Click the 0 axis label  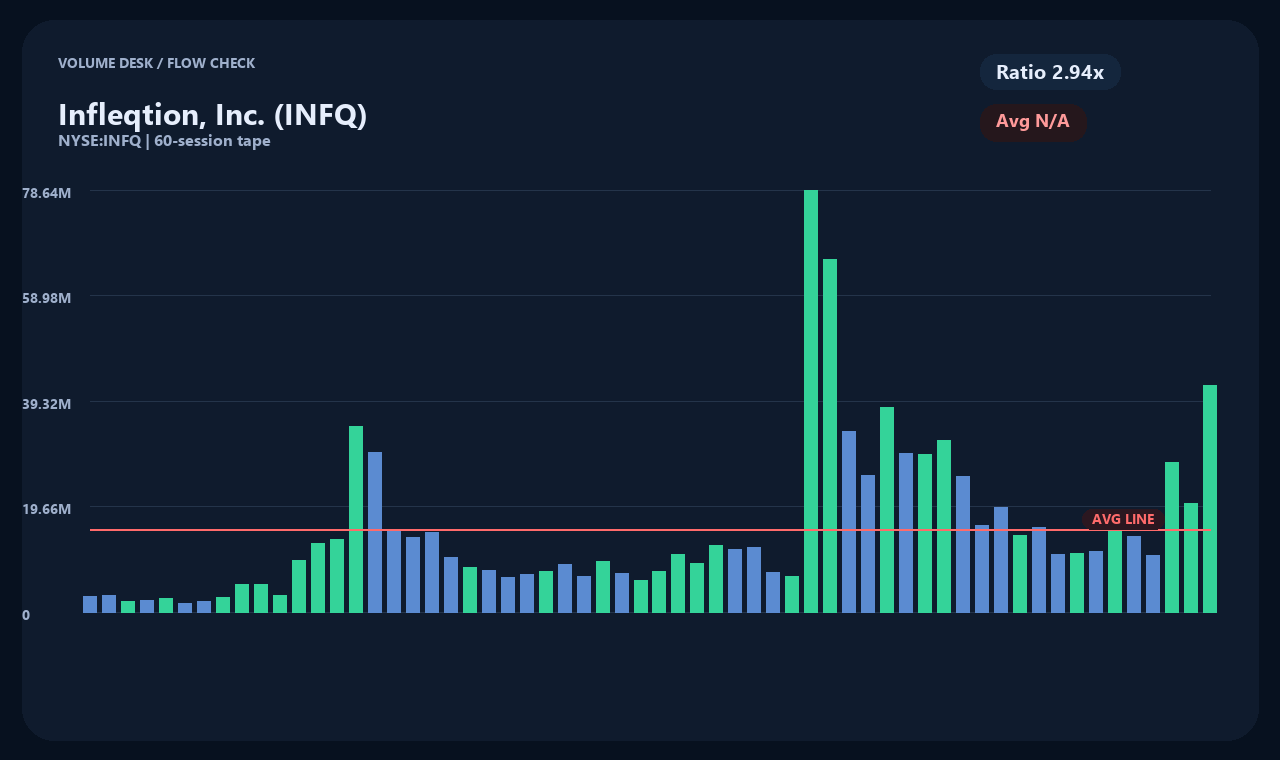[x=26, y=614]
